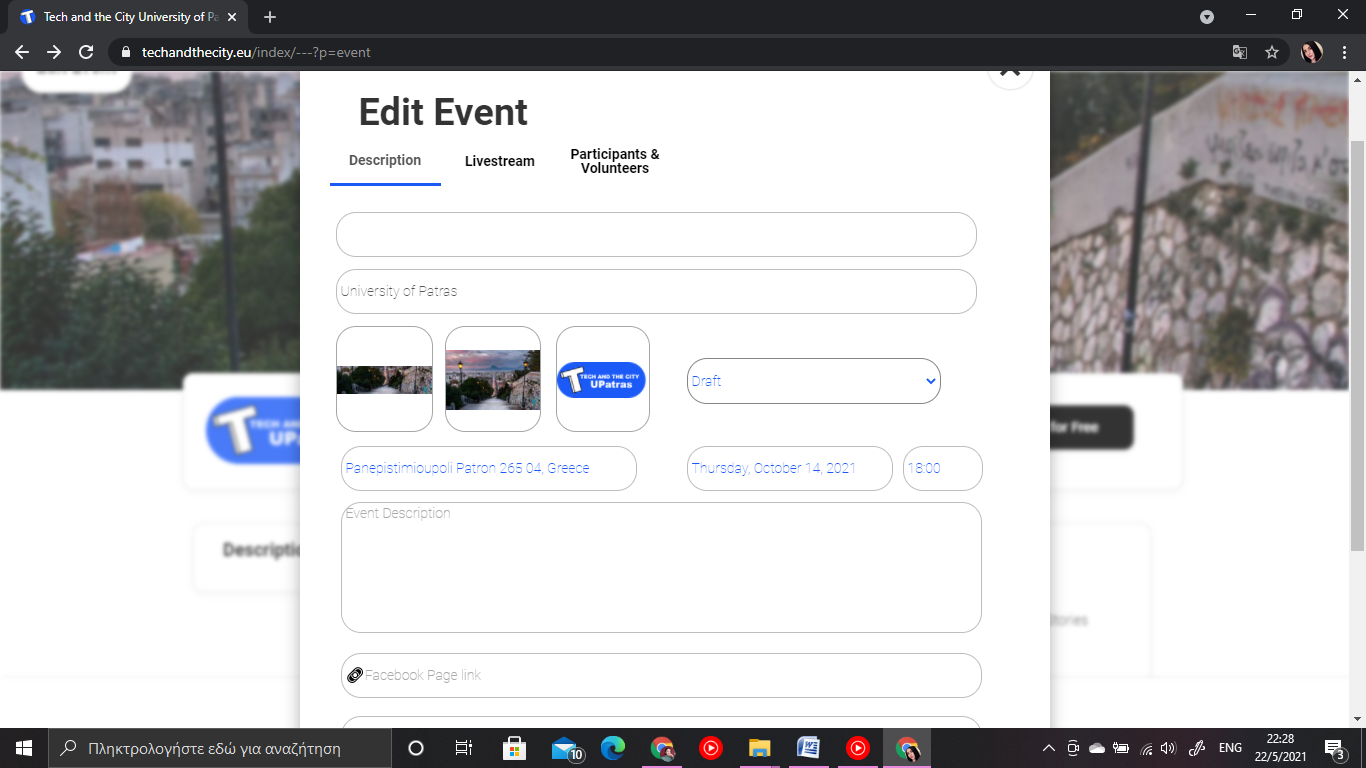Viewport: 1366px width, 768px height.
Task: Click the Translate this page icon
Action: [1239, 52]
